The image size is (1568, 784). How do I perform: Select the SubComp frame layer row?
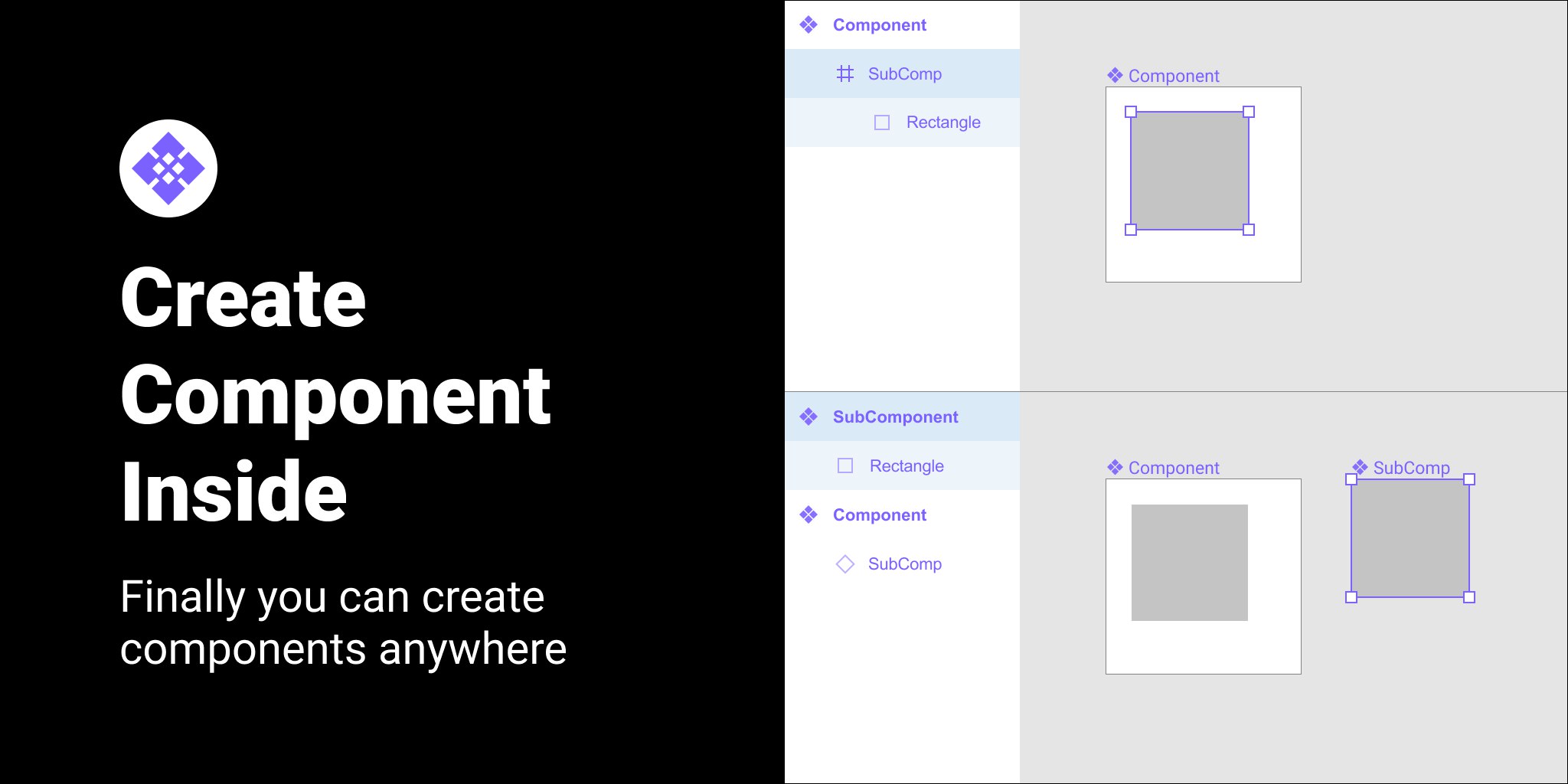[x=902, y=73]
